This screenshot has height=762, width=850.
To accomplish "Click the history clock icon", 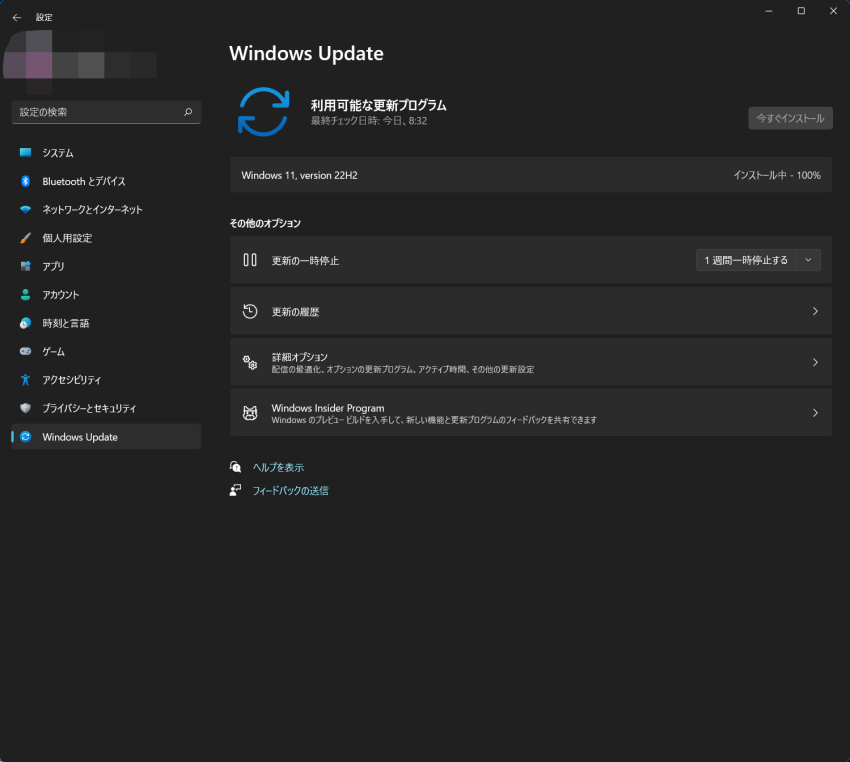I will (250, 311).
